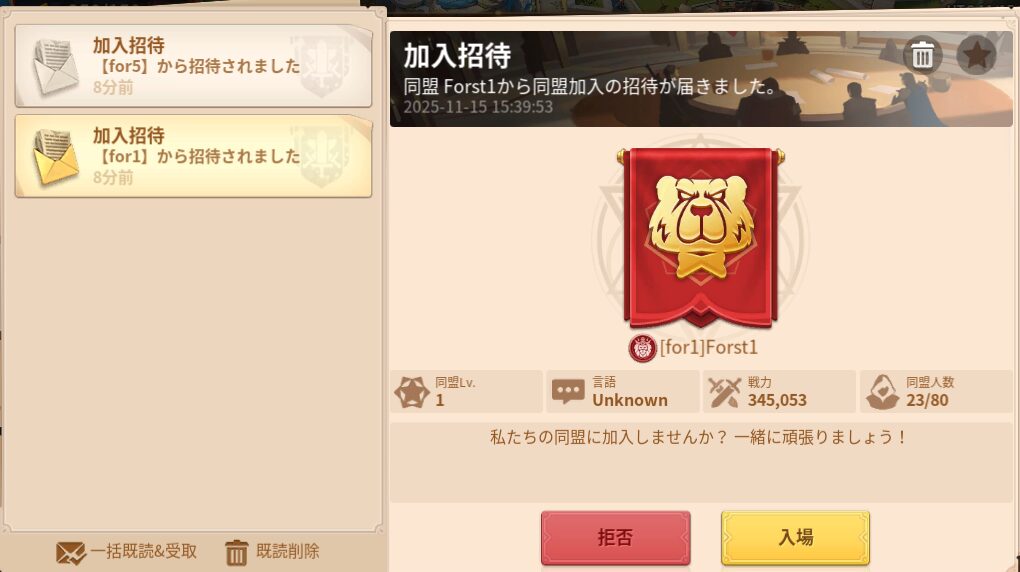Viewport: 1020px width, 572px height.
Task: Click the [for1]Forst1 alliance name
Action: [x=709, y=348]
